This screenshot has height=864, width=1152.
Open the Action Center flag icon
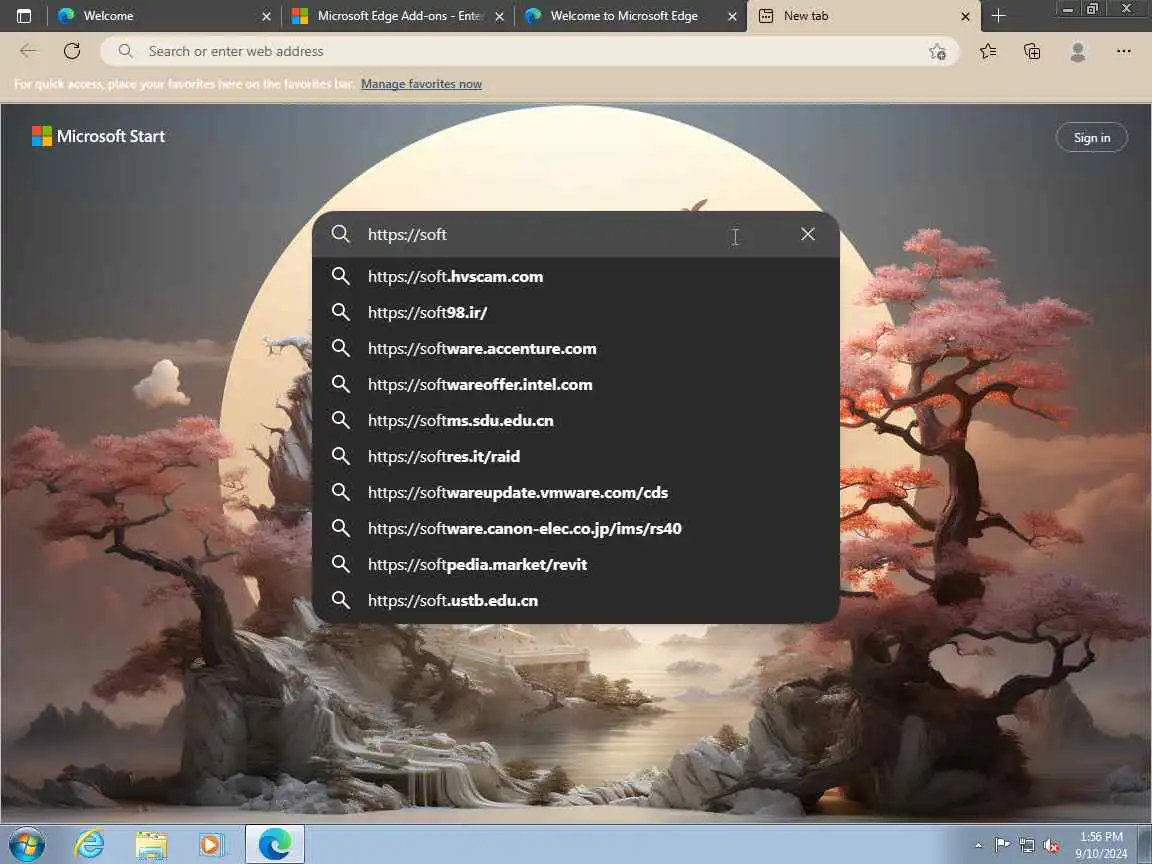[x=1001, y=845]
